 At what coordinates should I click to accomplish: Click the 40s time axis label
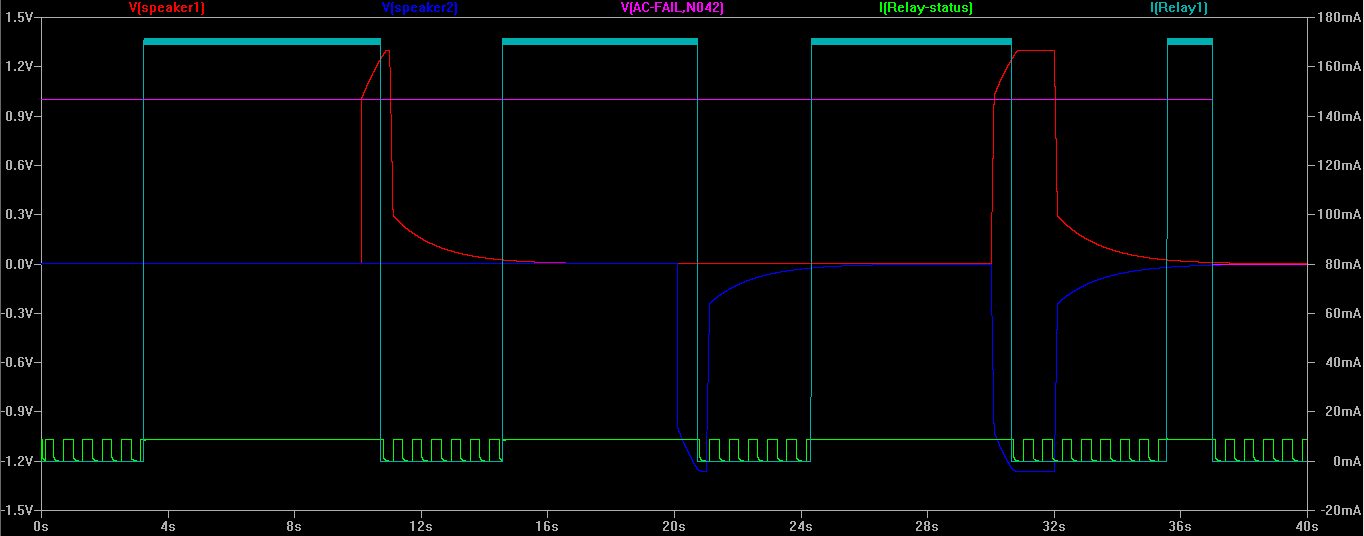click(1306, 526)
